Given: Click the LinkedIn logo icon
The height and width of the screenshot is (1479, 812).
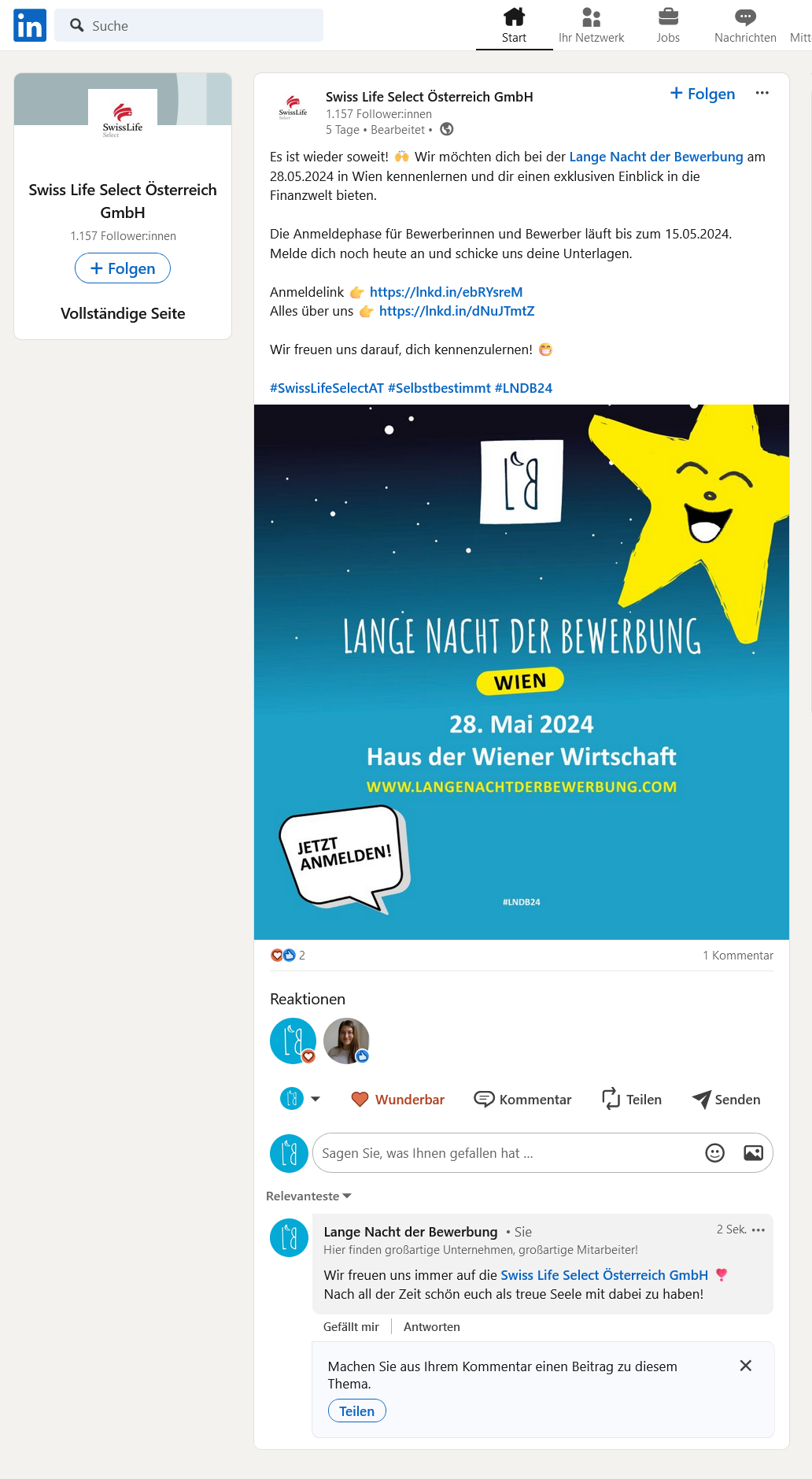Looking at the screenshot, I should click(30, 25).
